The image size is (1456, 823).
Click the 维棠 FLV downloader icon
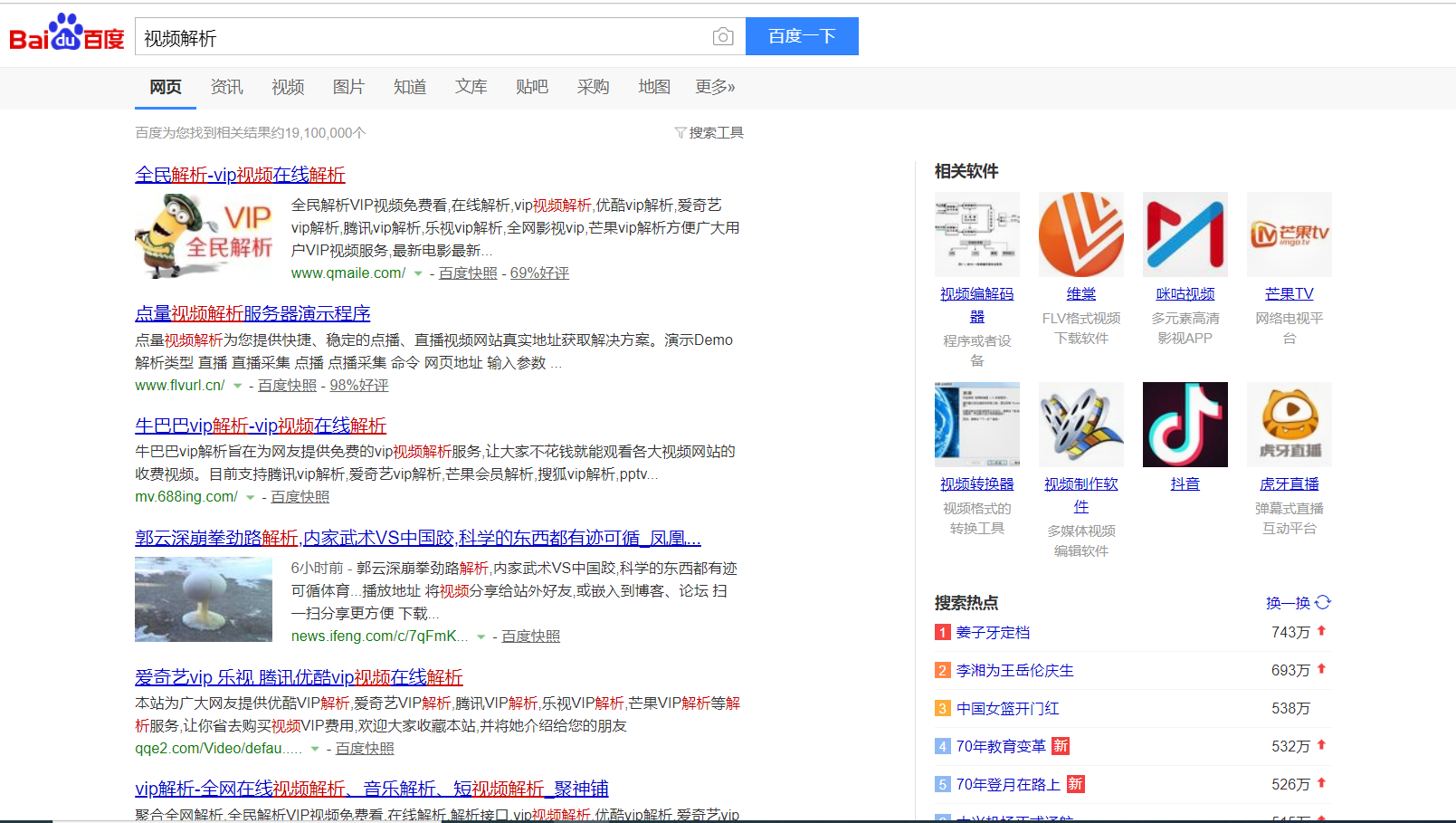1080,234
